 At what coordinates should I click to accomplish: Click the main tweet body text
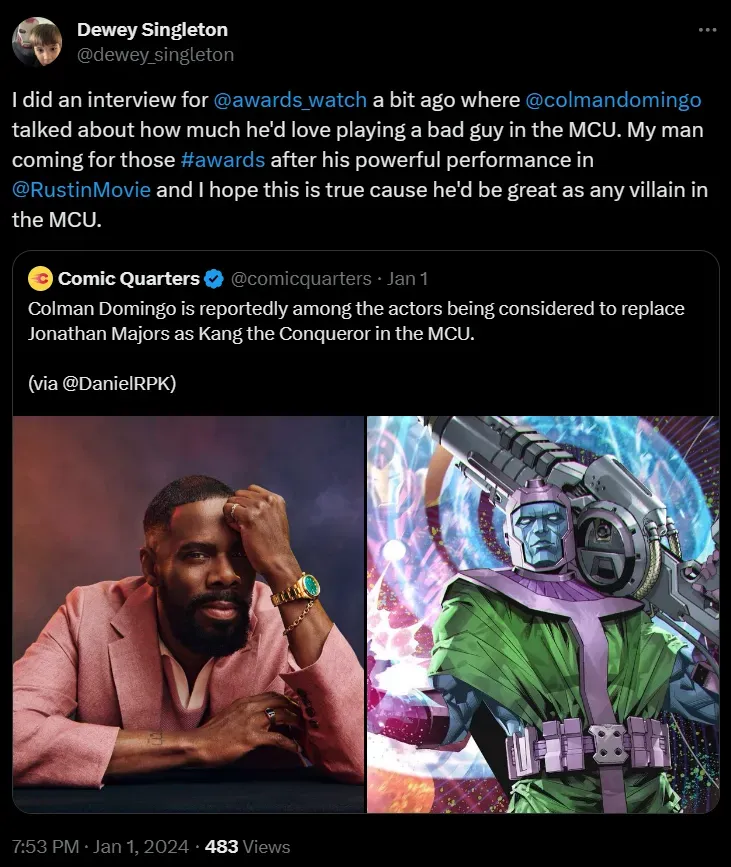pyautogui.click(x=360, y=160)
